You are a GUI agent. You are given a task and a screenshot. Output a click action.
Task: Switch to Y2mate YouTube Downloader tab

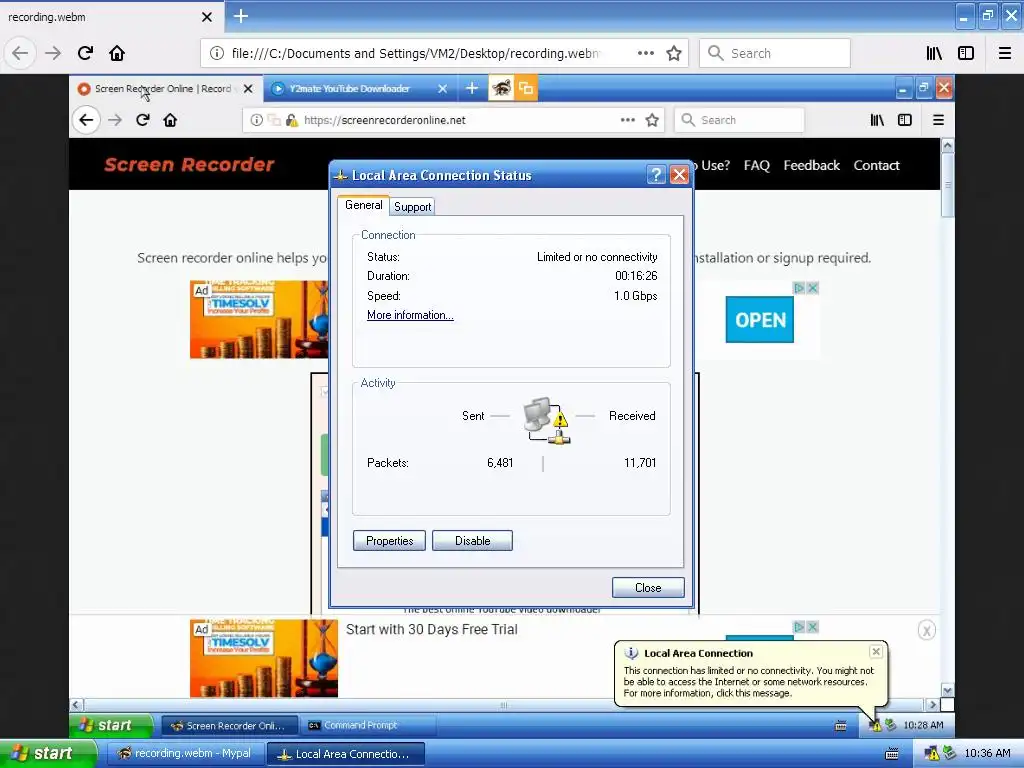[349, 89]
